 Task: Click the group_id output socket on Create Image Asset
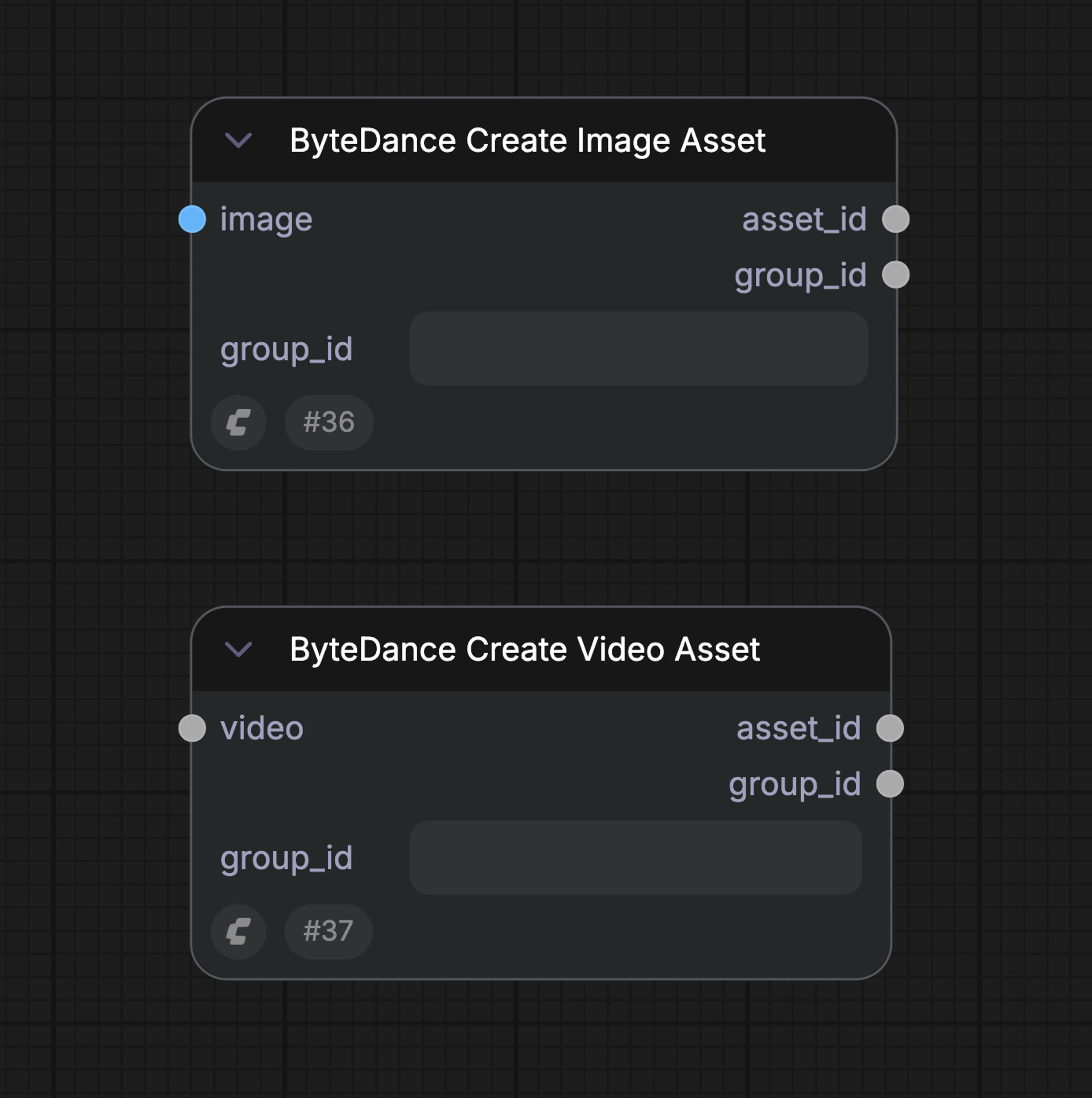(x=897, y=274)
